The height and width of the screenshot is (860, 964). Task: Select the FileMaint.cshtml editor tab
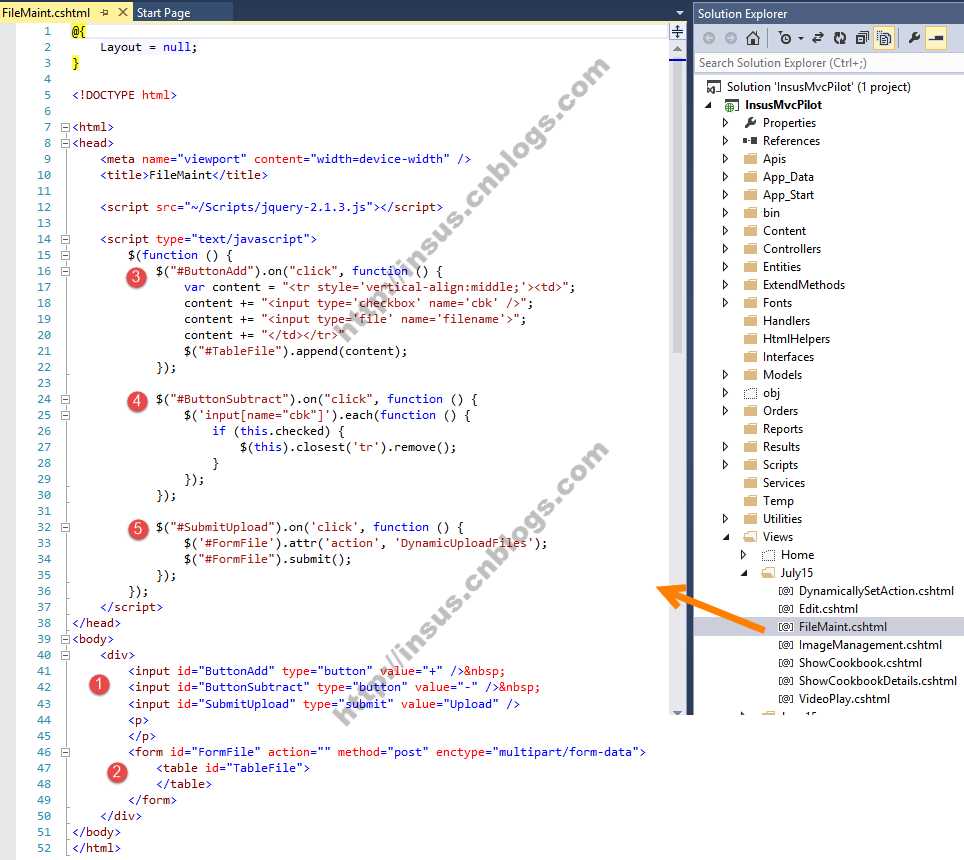46,13
